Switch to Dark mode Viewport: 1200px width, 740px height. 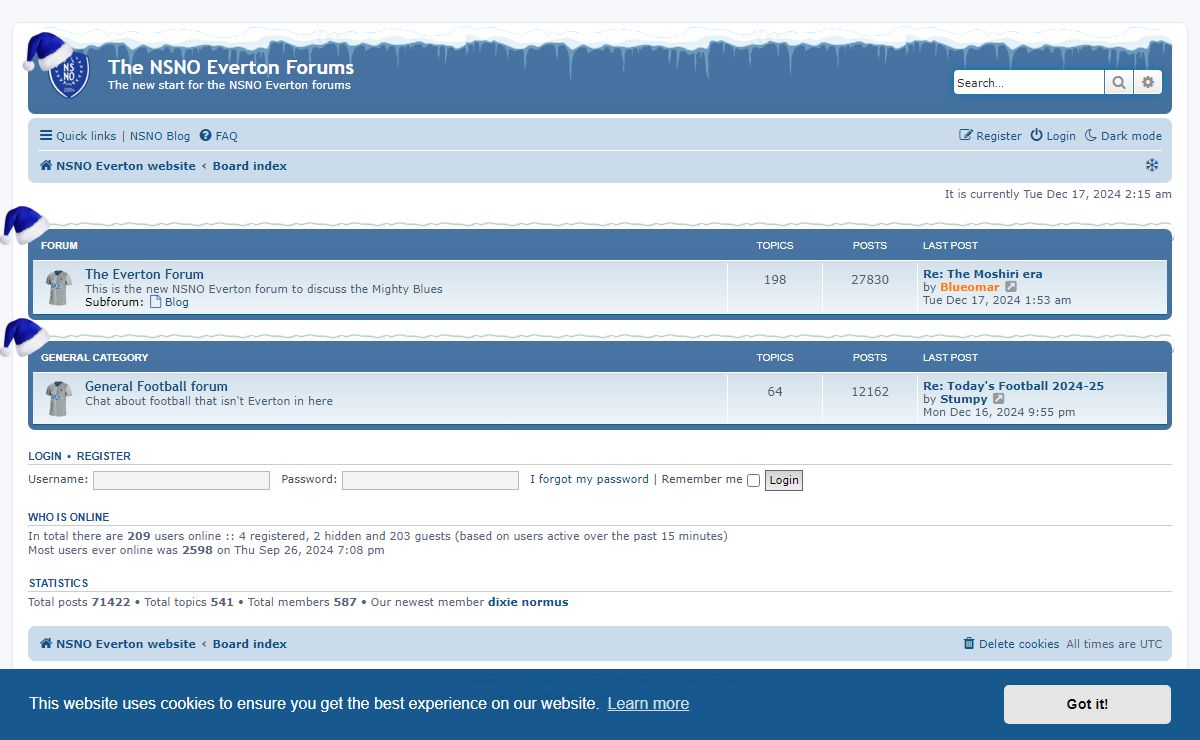pos(1124,136)
